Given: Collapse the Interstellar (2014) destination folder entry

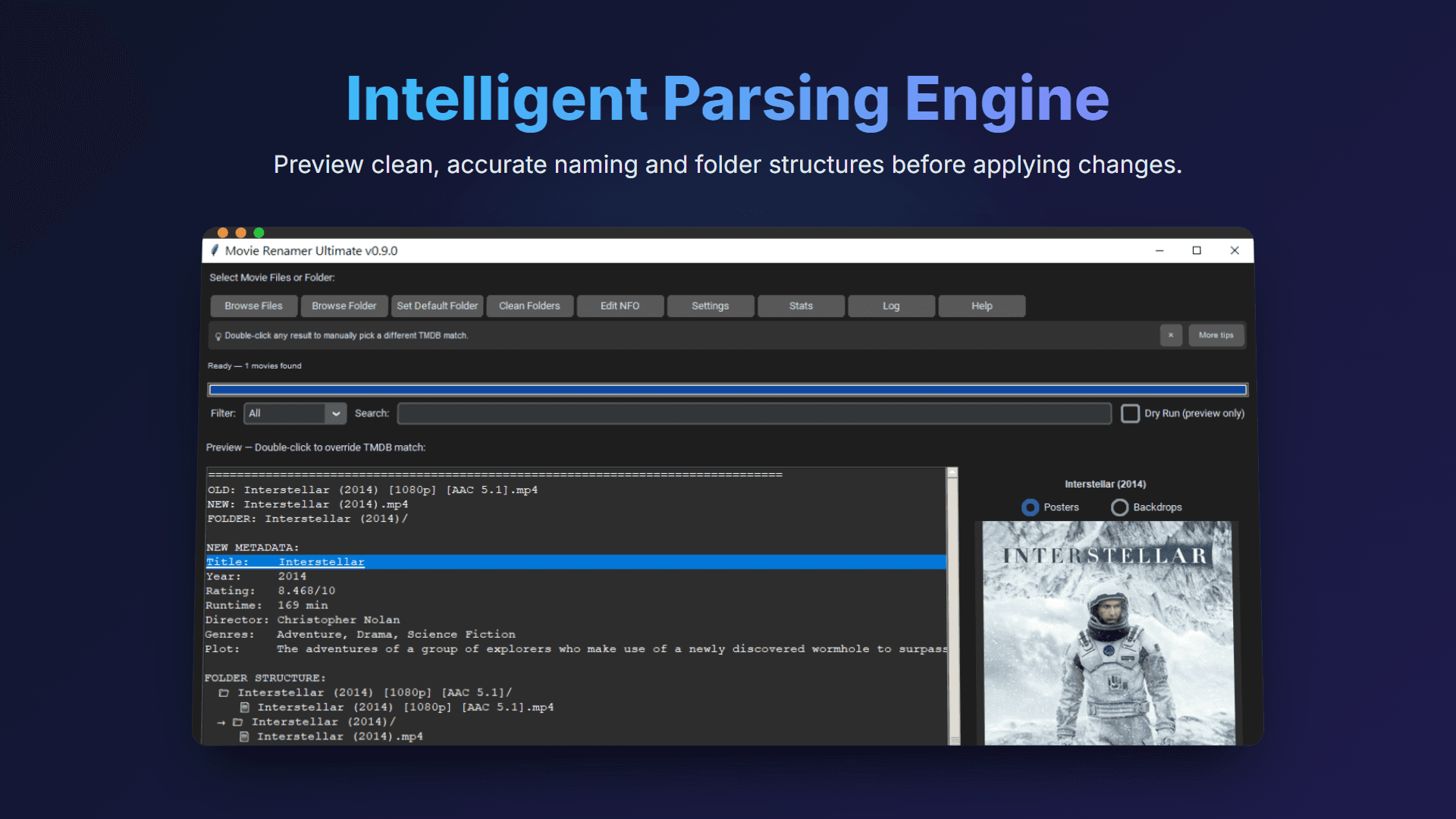Looking at the screenshot, I should point(239,721).
